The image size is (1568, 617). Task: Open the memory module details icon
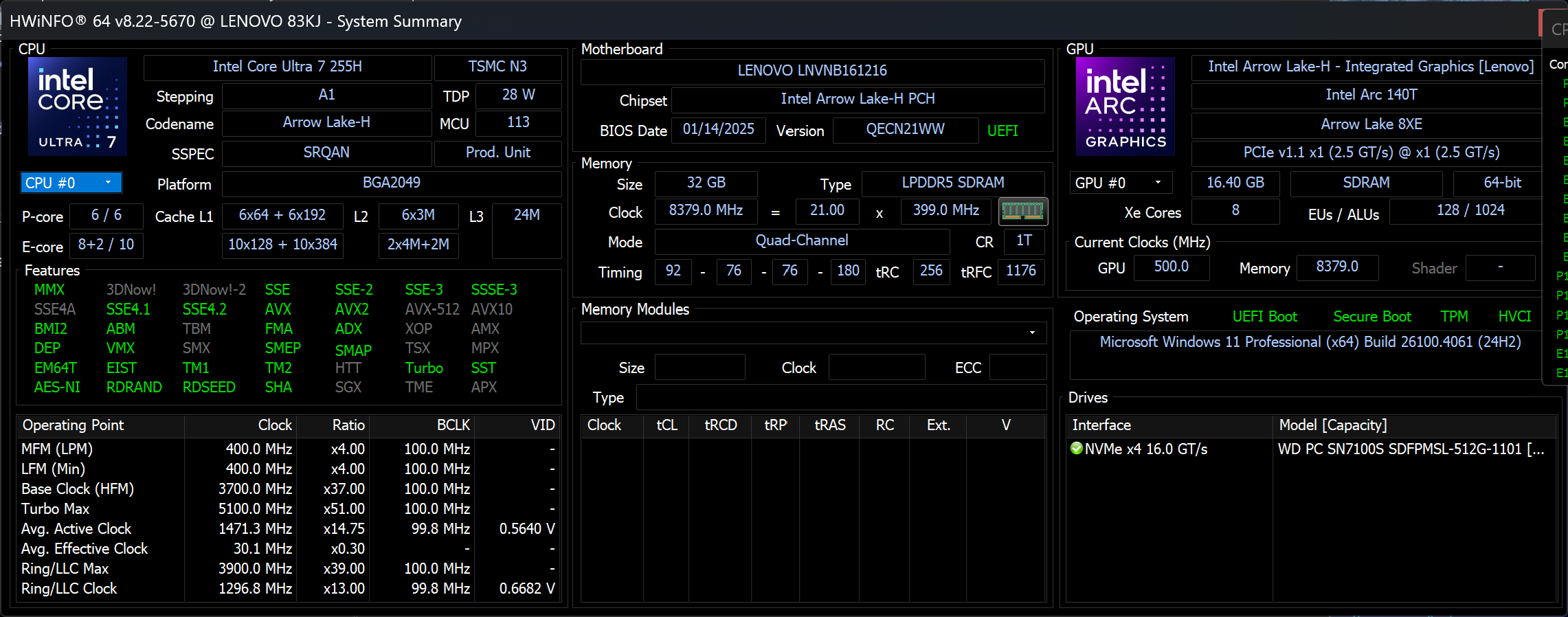(x=1022, y=211)
